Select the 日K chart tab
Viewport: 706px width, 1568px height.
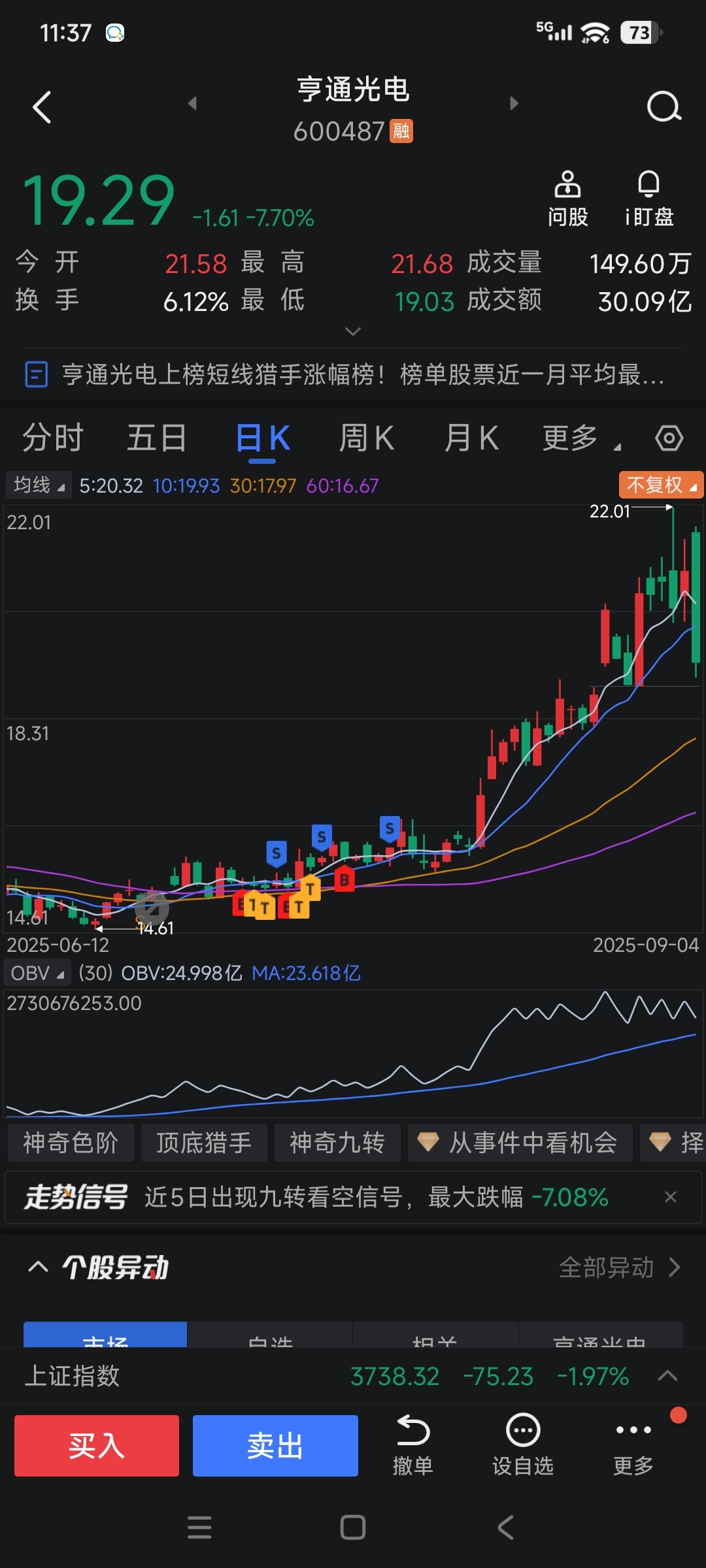[x=263, y=438]
